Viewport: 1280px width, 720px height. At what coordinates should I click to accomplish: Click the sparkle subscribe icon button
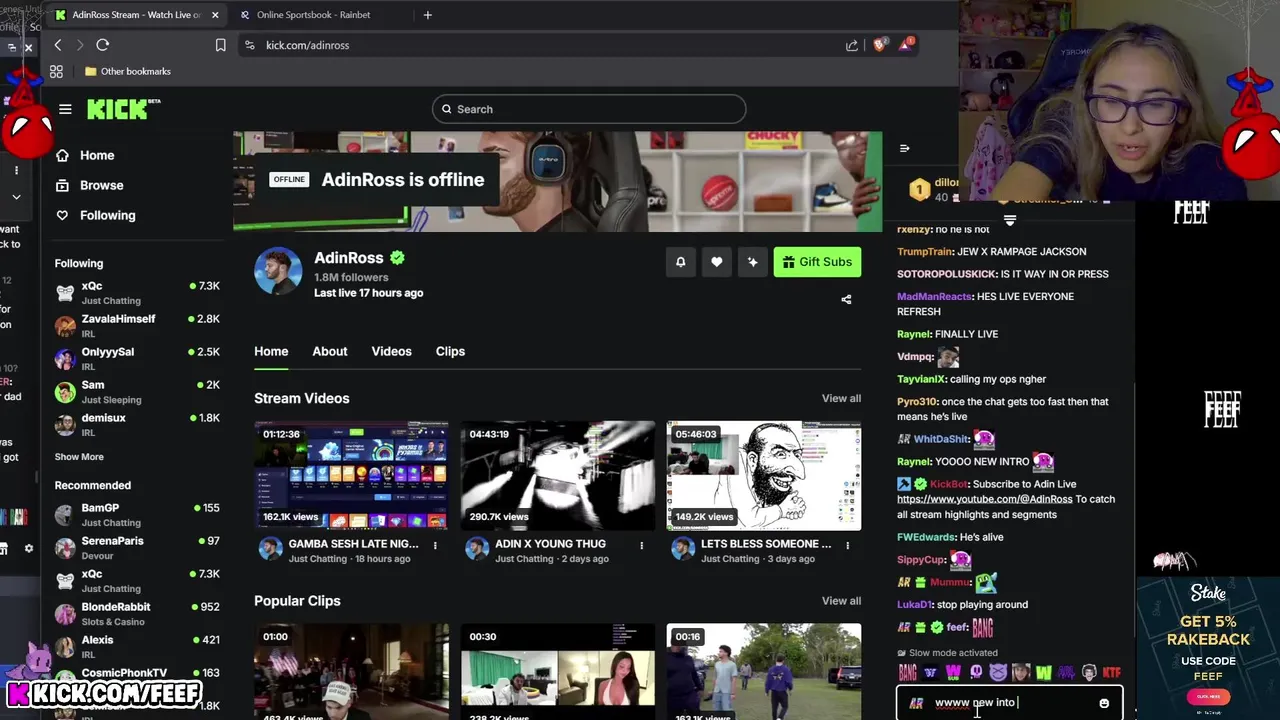752,262
